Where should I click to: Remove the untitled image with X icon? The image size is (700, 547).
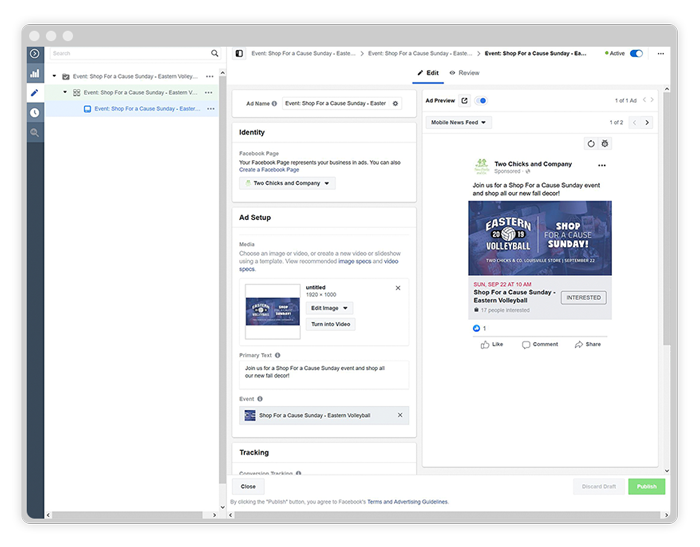pos(397,288)
